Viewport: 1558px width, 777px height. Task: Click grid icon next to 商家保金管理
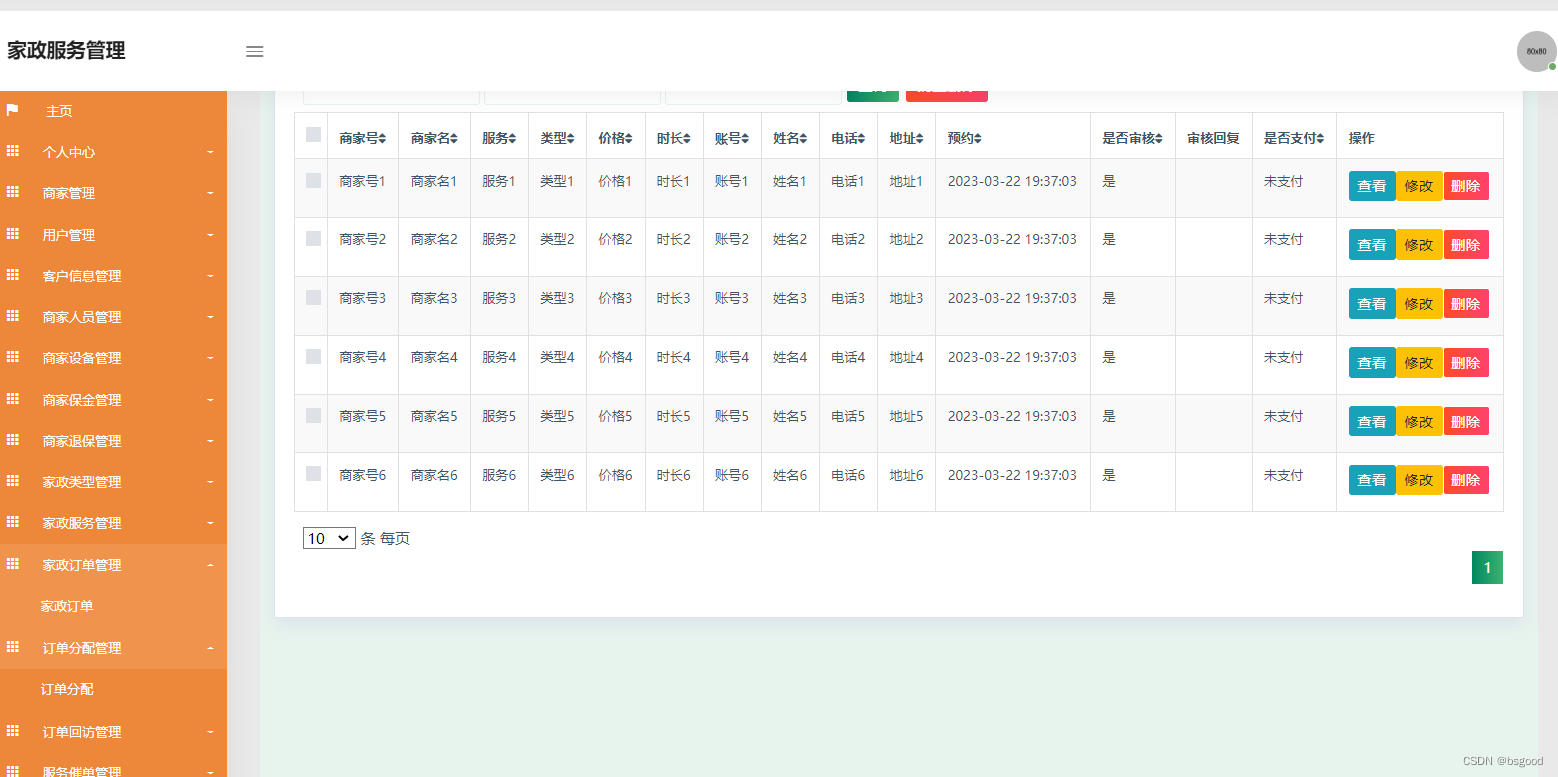[x=13, y=399]
